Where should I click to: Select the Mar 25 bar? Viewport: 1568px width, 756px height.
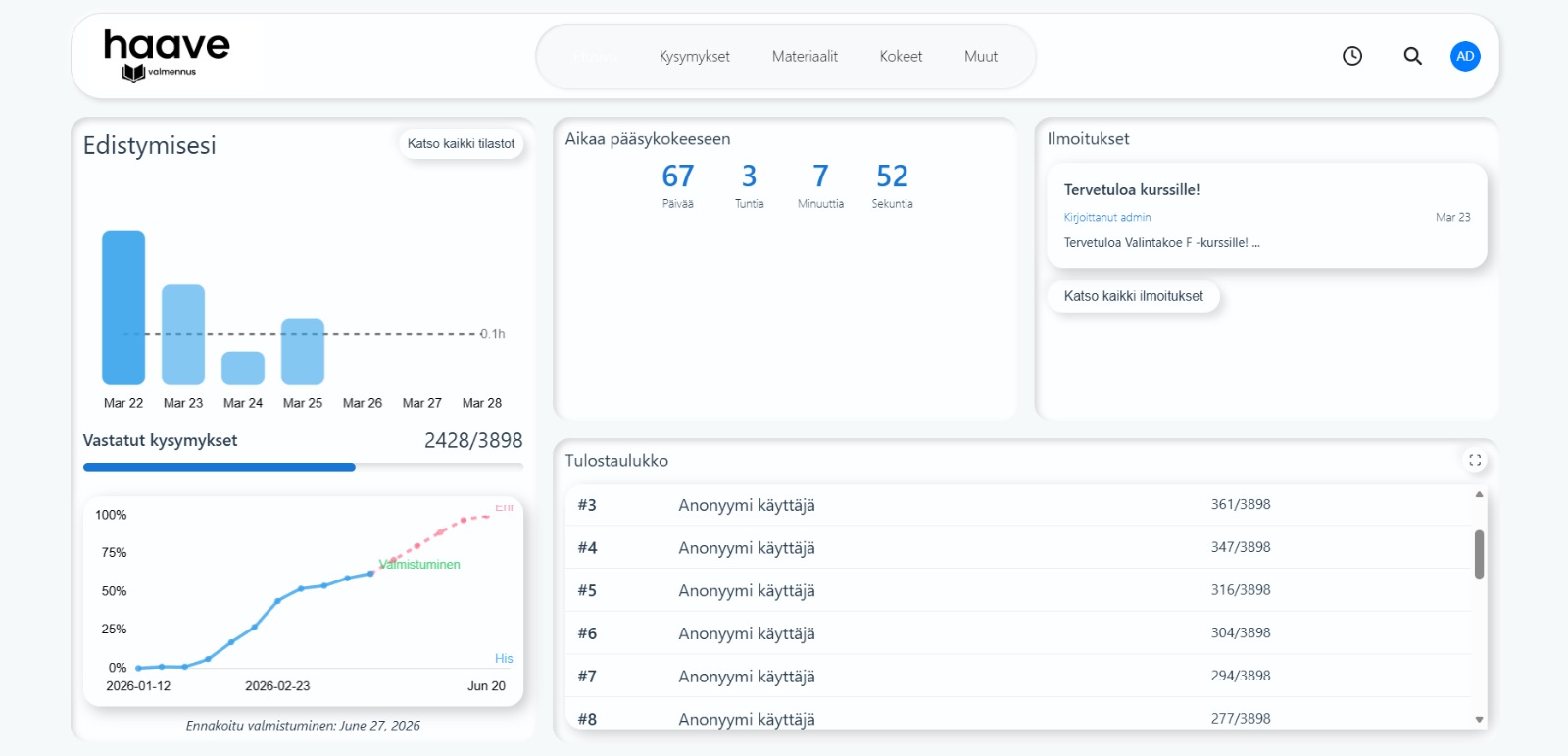pos(303,351)
